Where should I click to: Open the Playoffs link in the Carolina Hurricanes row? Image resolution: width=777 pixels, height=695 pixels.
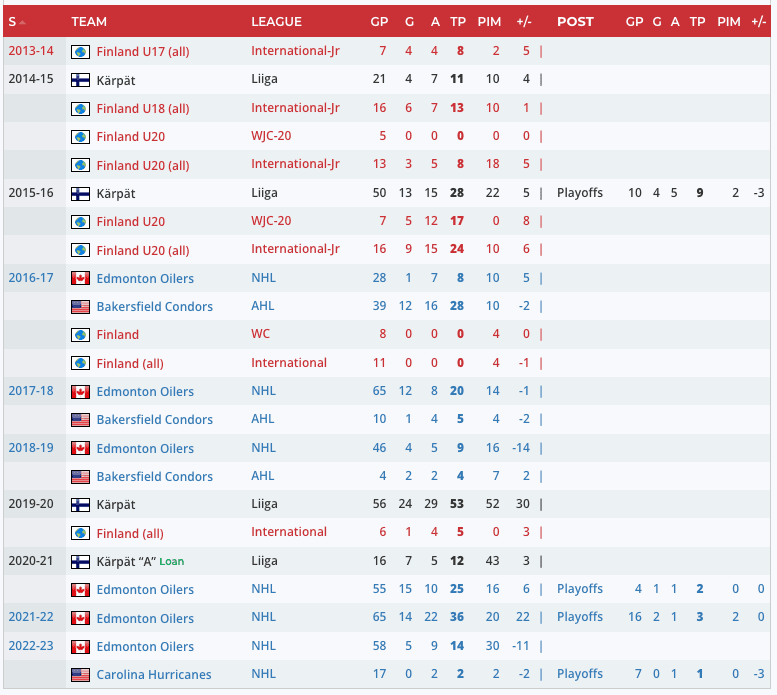[580, 674]
